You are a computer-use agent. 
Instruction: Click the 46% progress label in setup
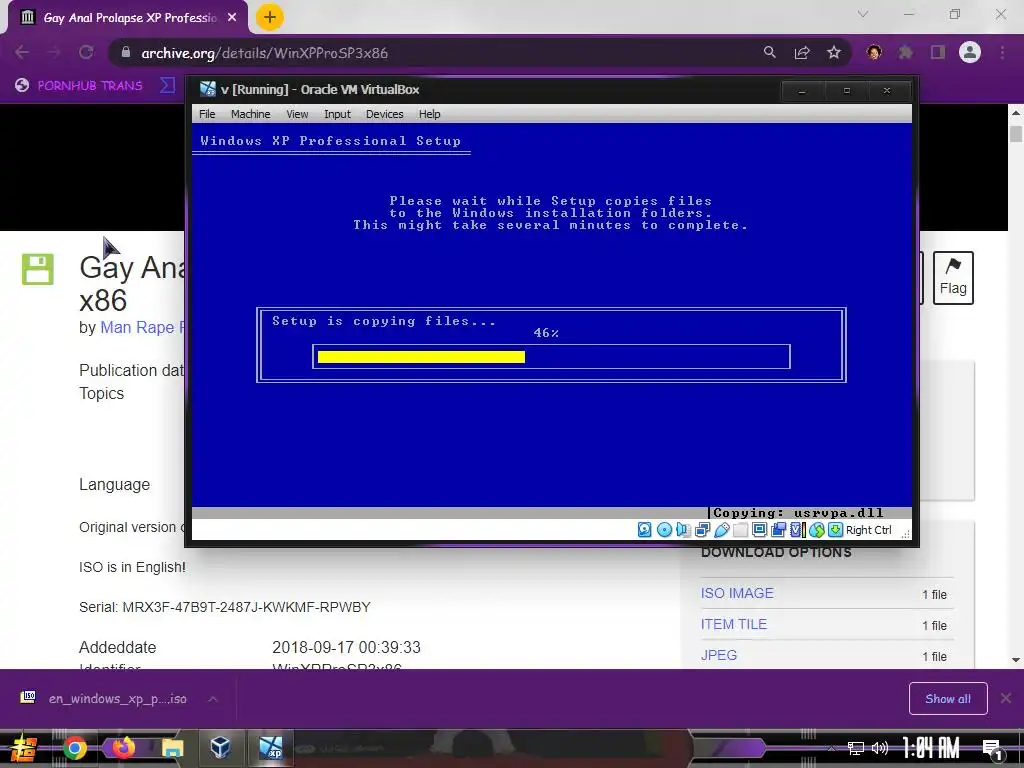[x=546, y=333]
